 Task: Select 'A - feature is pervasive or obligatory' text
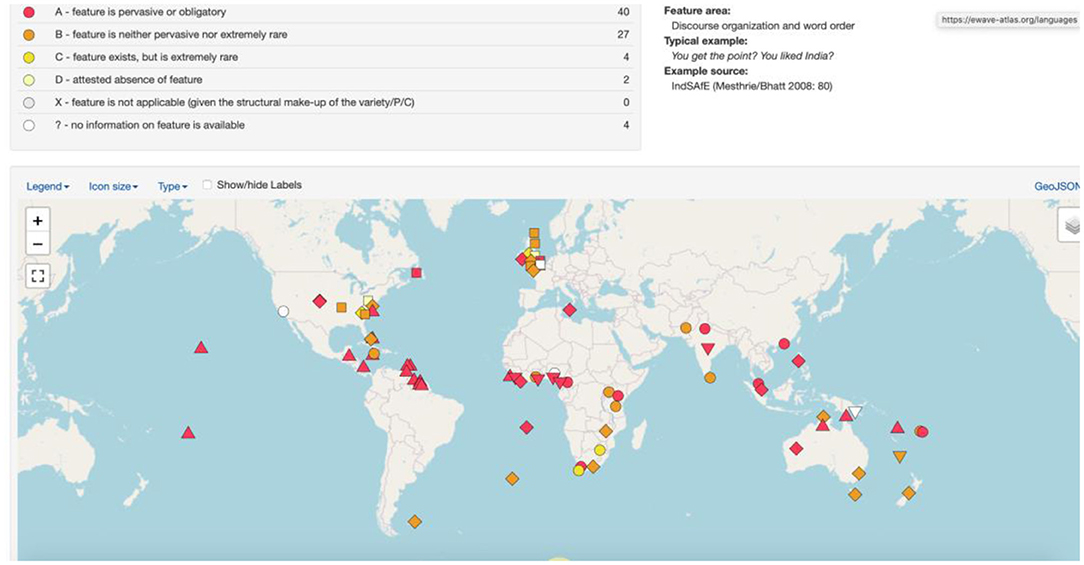coord(140,12)
